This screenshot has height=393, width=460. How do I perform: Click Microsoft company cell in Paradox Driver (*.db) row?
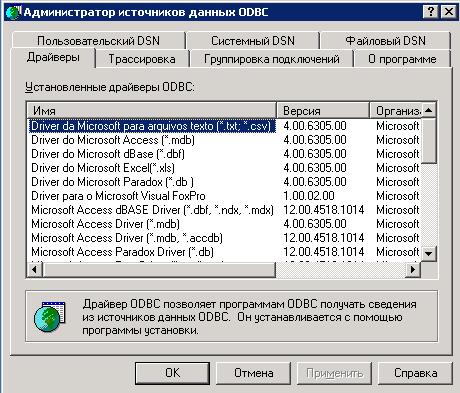tap(398, 252)
